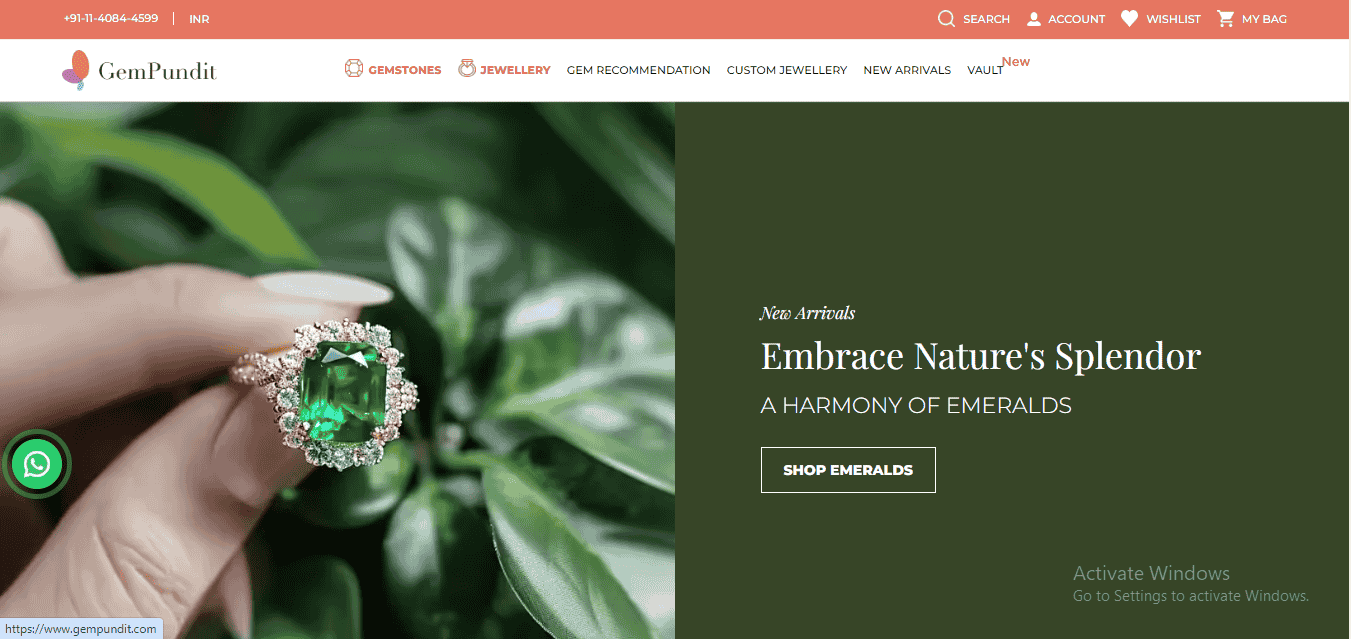Open the GEM RECOMMENDATION menu item
The width and height of the screenshot is (1351, 639).
639,70
